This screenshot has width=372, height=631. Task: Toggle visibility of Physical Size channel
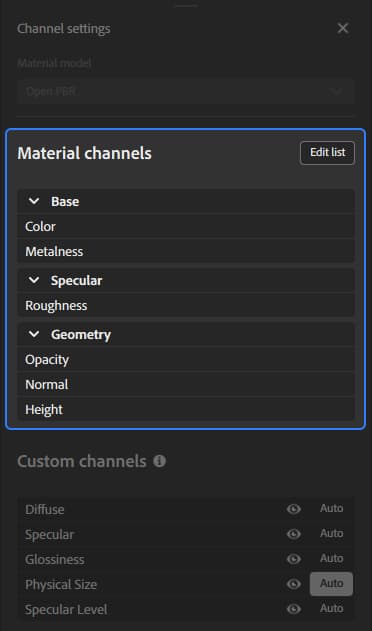coord(293,584)
